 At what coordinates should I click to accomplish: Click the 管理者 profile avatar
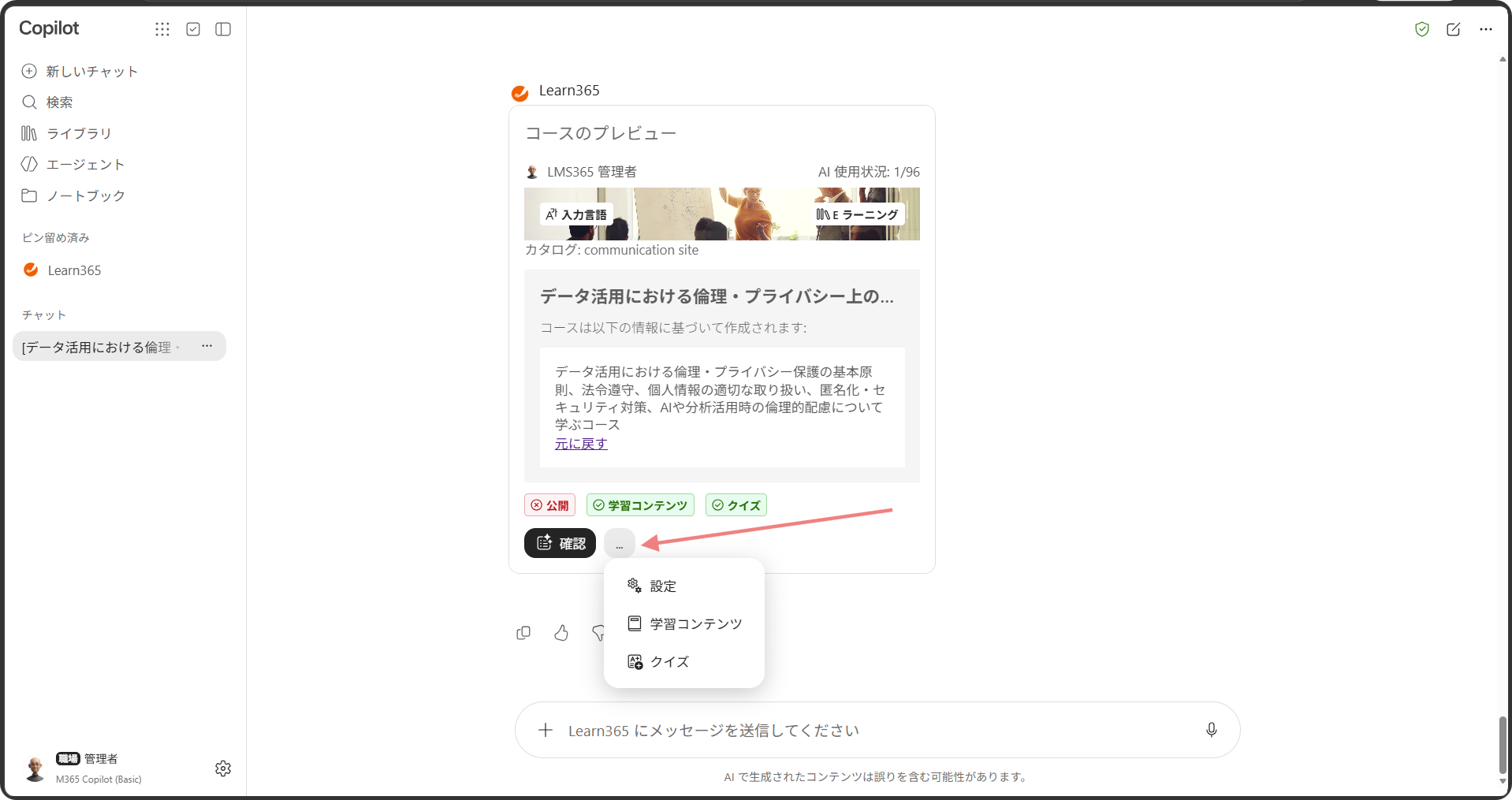35,768
